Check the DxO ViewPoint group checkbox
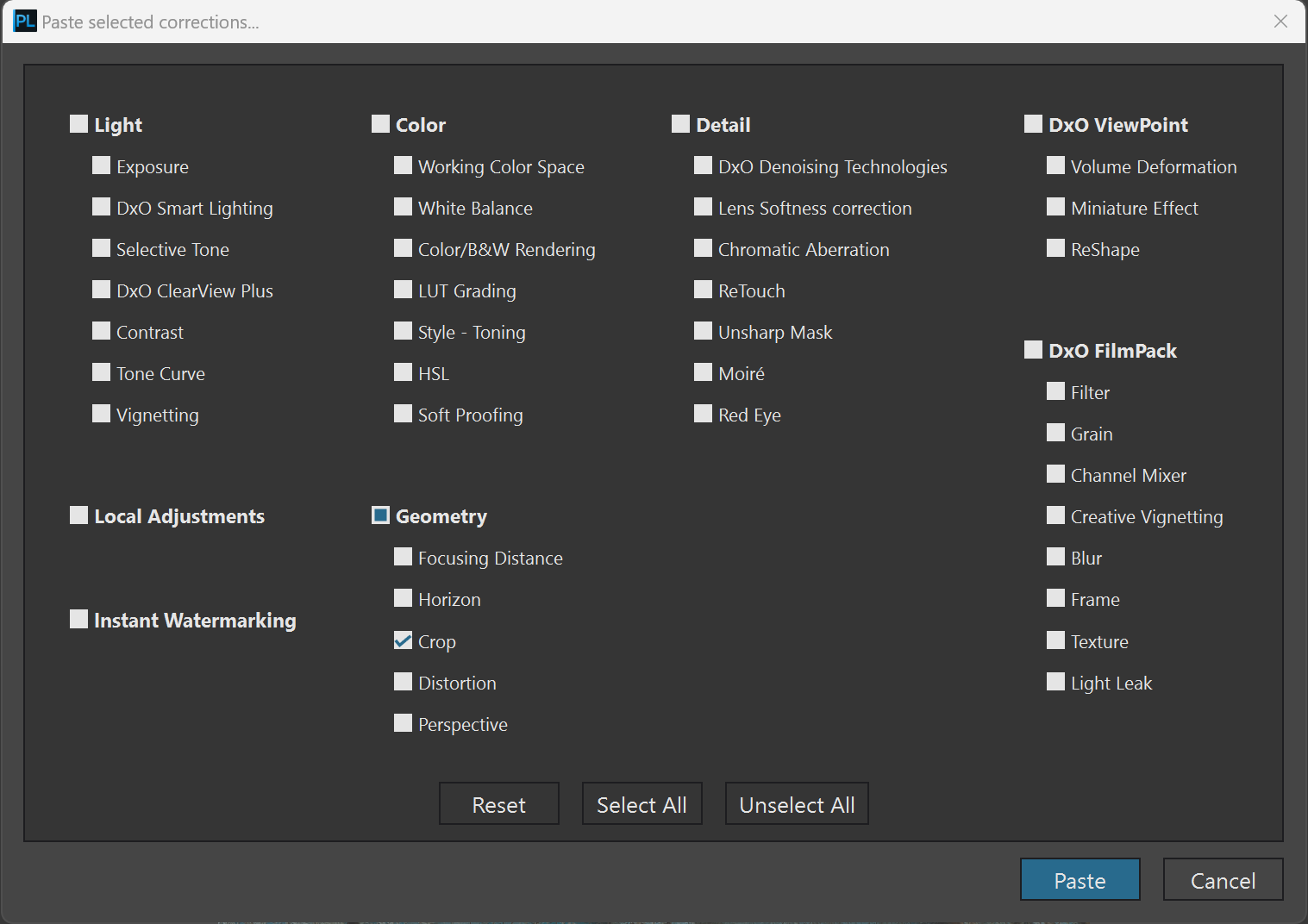The image size is (1308, 924). click(x=1033, y=124)
